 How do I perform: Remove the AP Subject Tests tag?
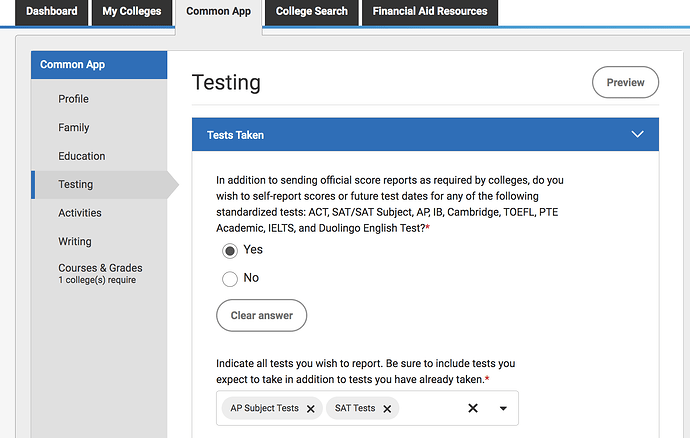pyautogui.click(x=311, y=409)
